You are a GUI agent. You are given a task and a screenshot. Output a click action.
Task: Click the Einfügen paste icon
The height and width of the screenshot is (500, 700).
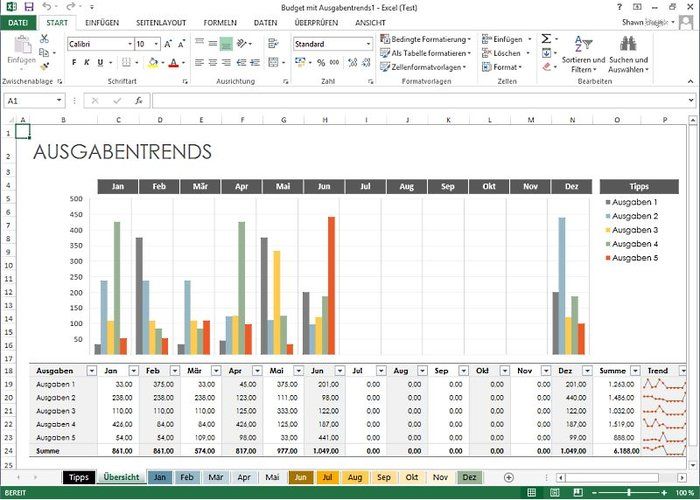point(21,48)
